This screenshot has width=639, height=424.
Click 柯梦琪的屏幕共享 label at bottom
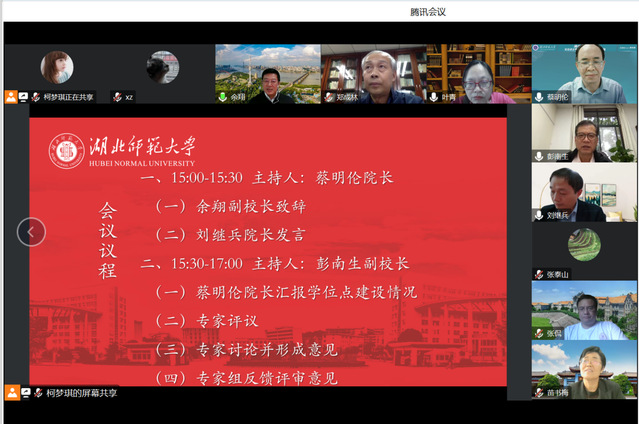click(80, 393)
